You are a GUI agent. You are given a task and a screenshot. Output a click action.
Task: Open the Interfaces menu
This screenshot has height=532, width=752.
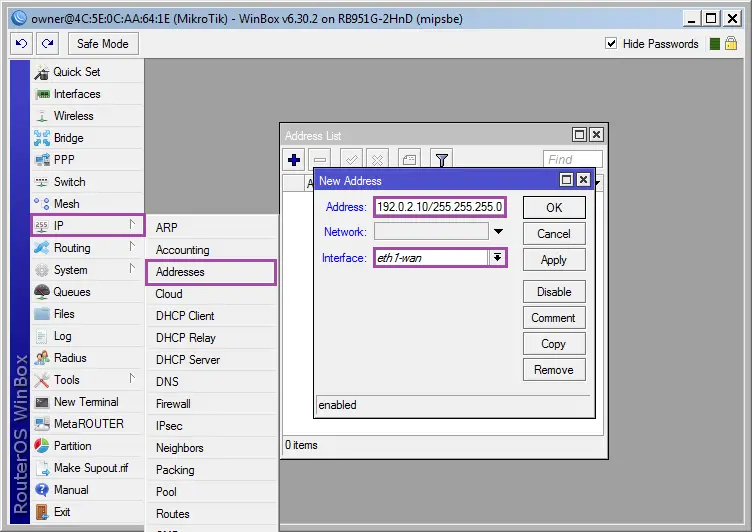pos(88,94)
